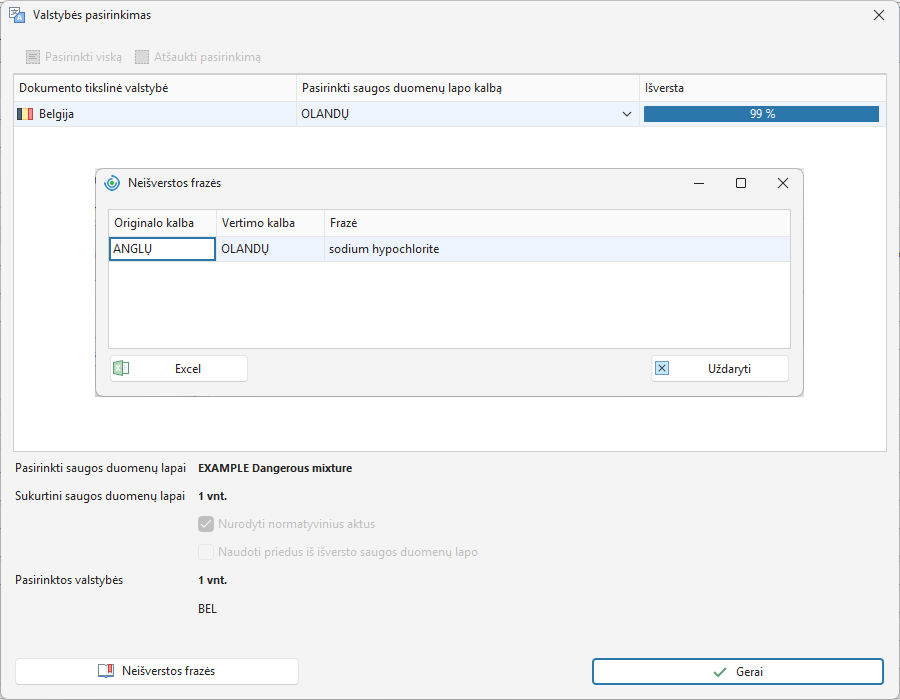The width and height of the screenshot is (900, 700).
Task: Click the Išversta column header
Action: click(763, 88)
